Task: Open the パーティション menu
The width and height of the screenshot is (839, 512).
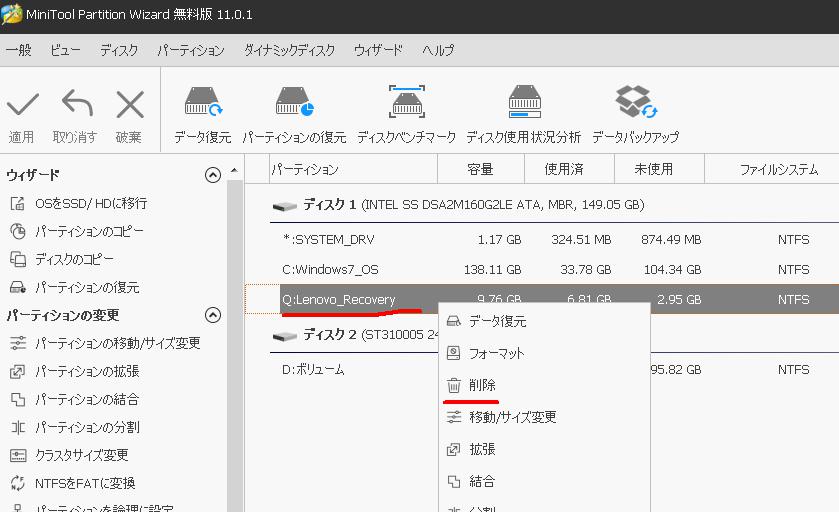Action: click(191, 50)
